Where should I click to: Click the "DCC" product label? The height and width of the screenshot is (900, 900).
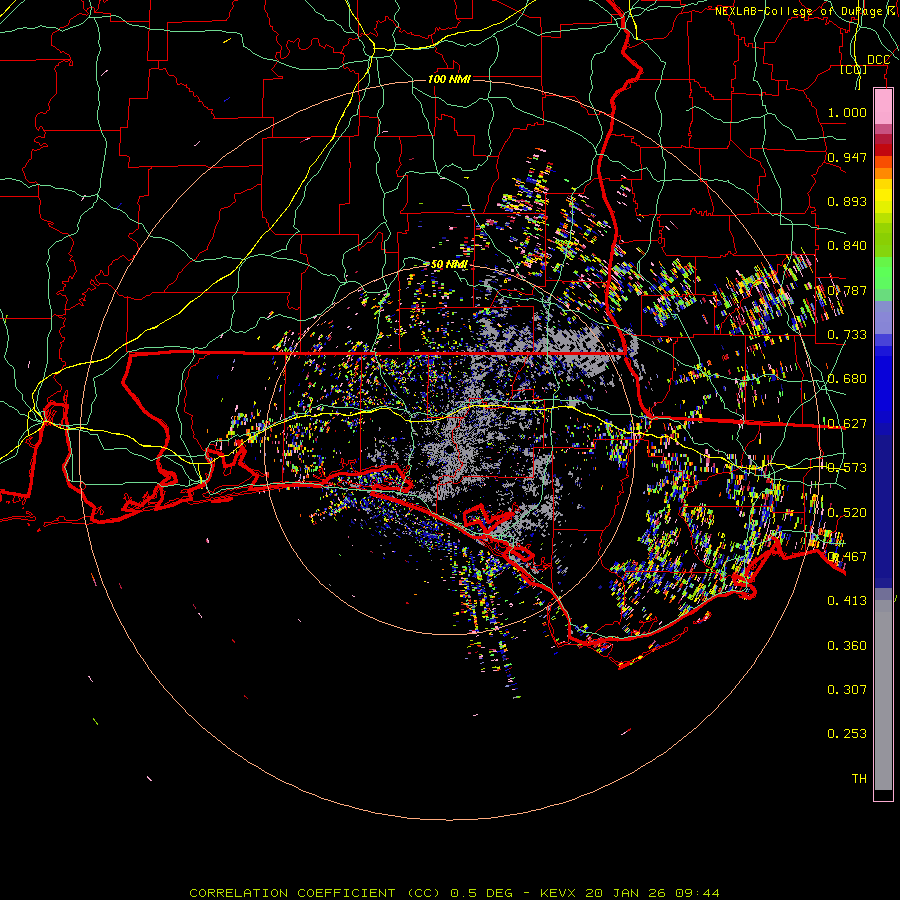tap(878, 60)
